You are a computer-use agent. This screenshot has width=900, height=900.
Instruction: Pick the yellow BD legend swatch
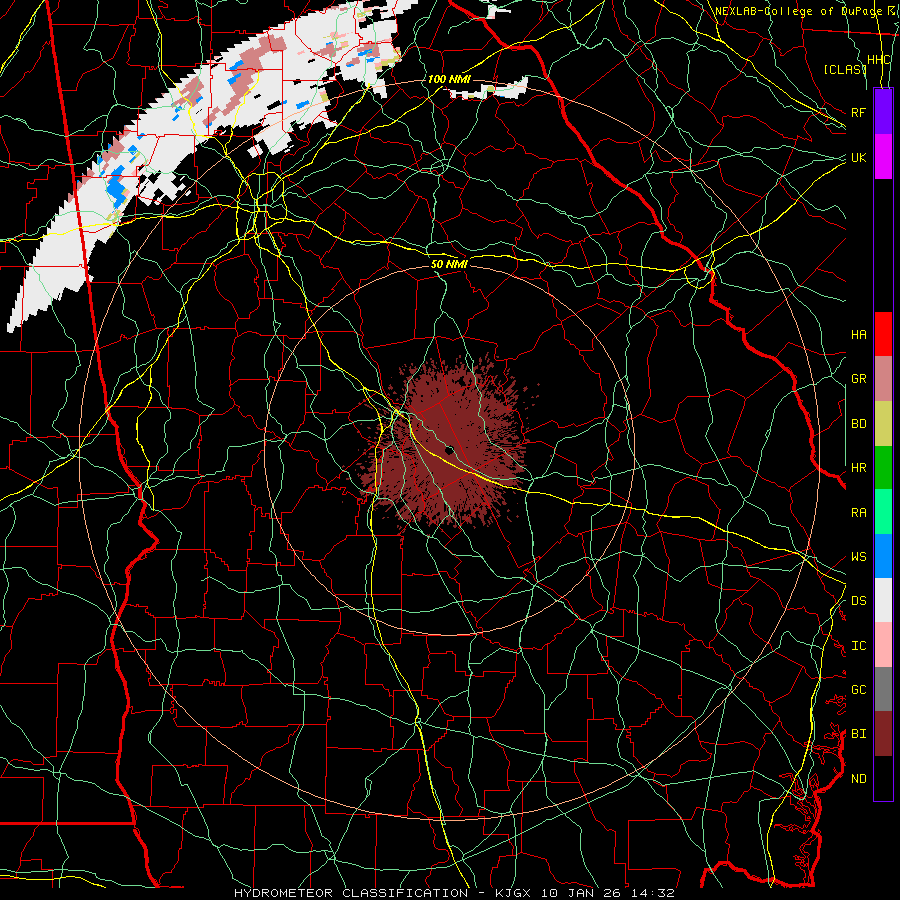tap(883, 424)
